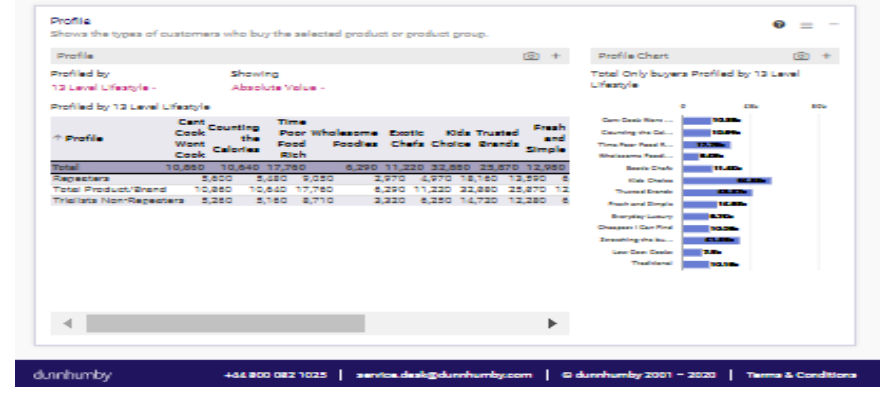Viewport: 886px width, 396px height.
Task: Open the 13 Level Lifestyle dropdown
Action: [x=103, y=88]
